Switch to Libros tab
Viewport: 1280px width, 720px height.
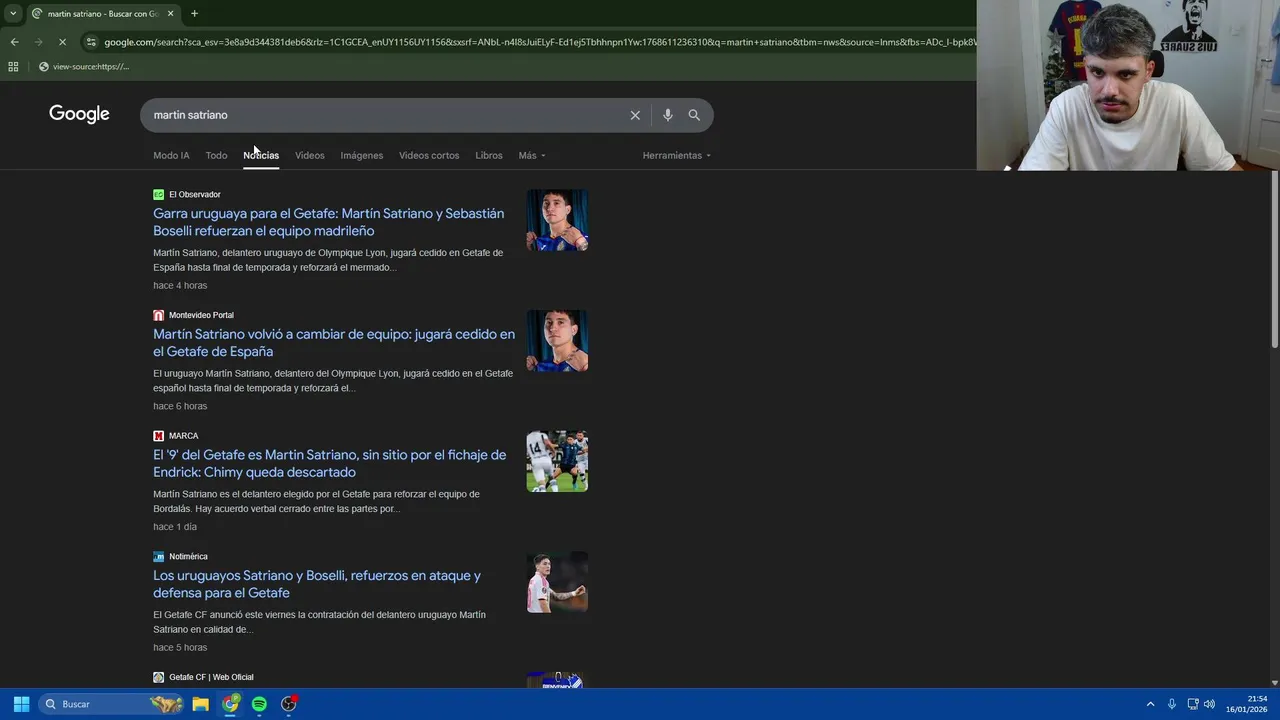click(x=489, y=155)
